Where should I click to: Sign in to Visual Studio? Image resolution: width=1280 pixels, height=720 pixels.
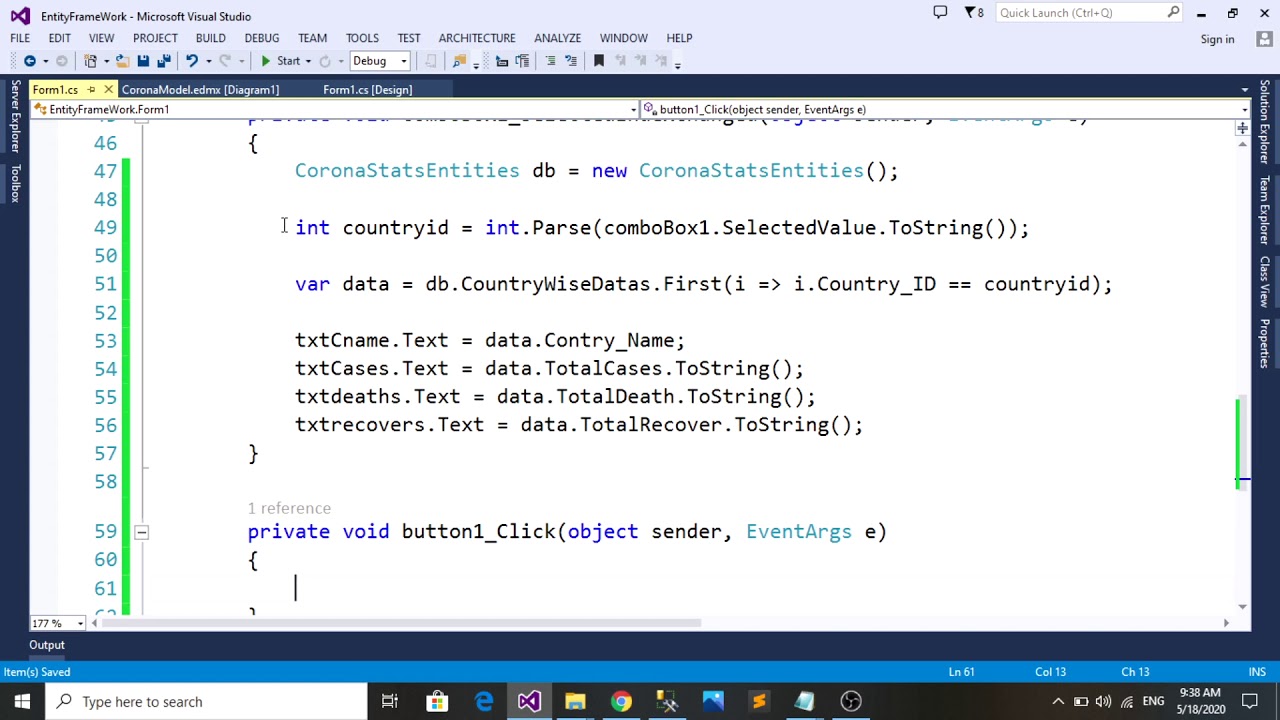1217,39
